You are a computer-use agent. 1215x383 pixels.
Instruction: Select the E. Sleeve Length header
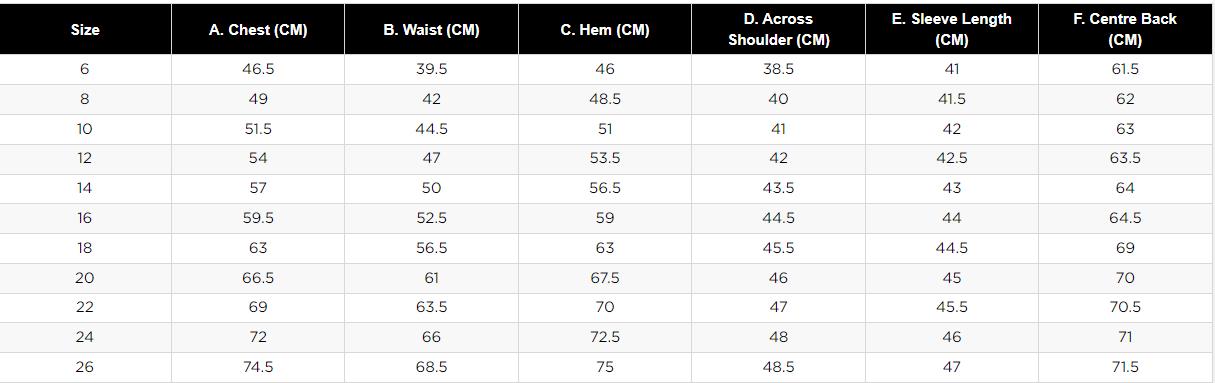tap(952, 30)
